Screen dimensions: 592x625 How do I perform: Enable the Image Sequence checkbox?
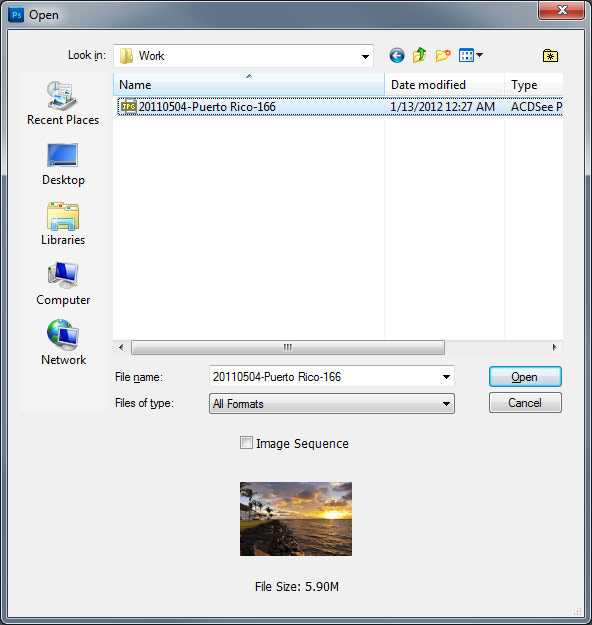point(246,443)
